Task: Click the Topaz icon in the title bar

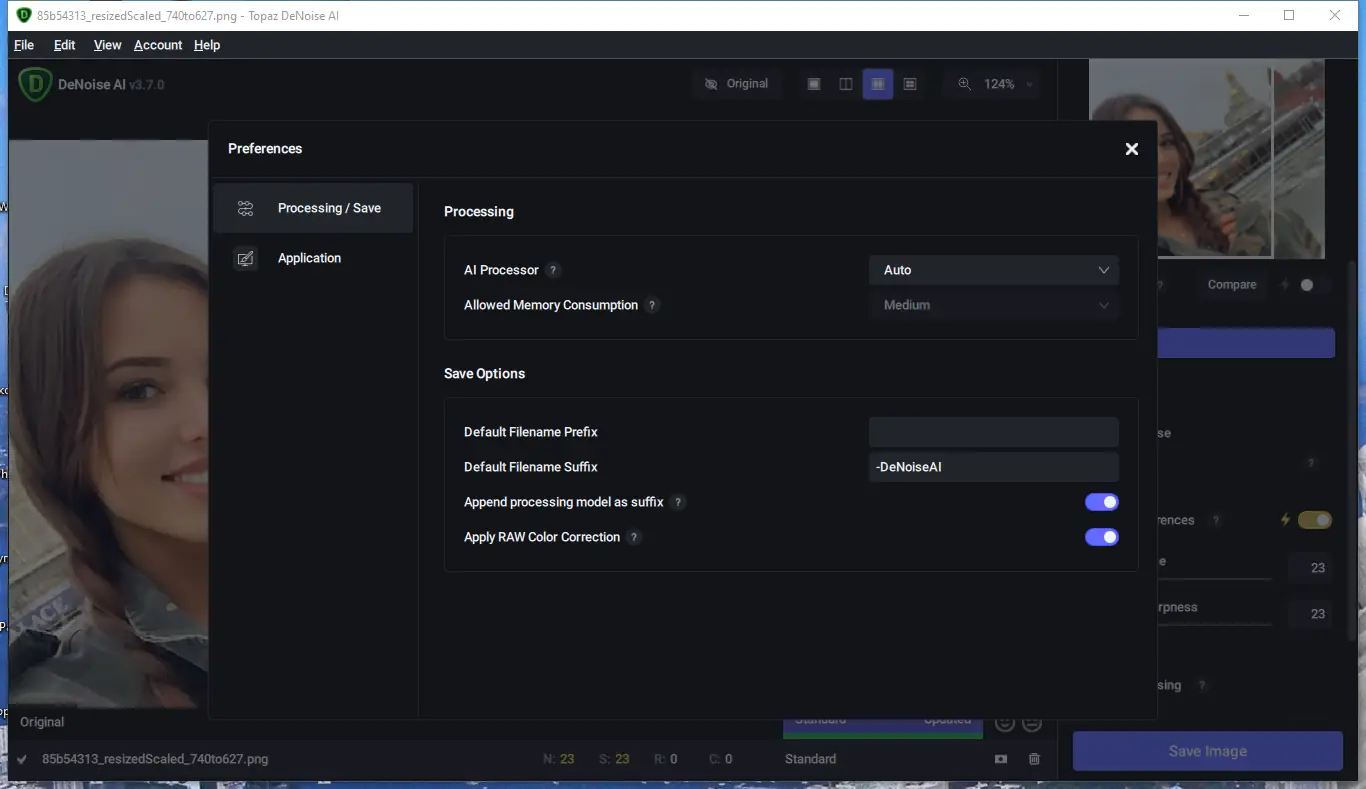Action: pyautogui.click(x=24, y=15)
